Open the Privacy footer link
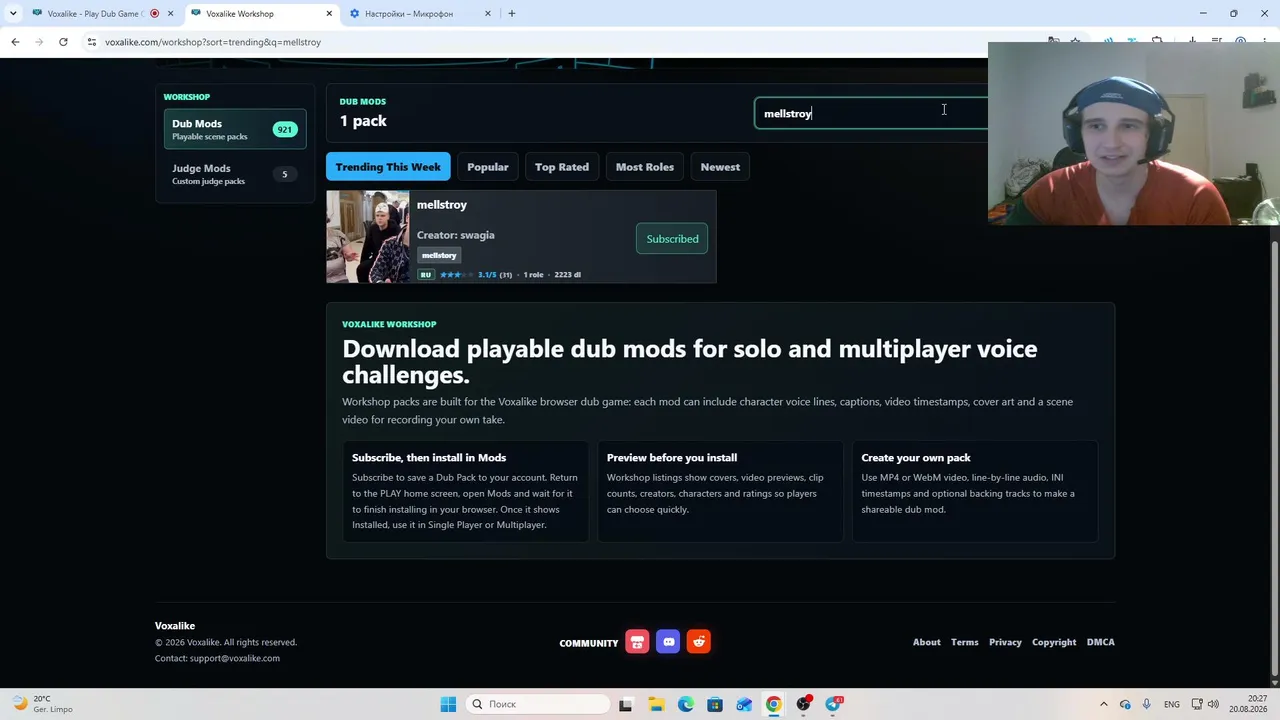1280x720 pixels. coord(1005,642)
